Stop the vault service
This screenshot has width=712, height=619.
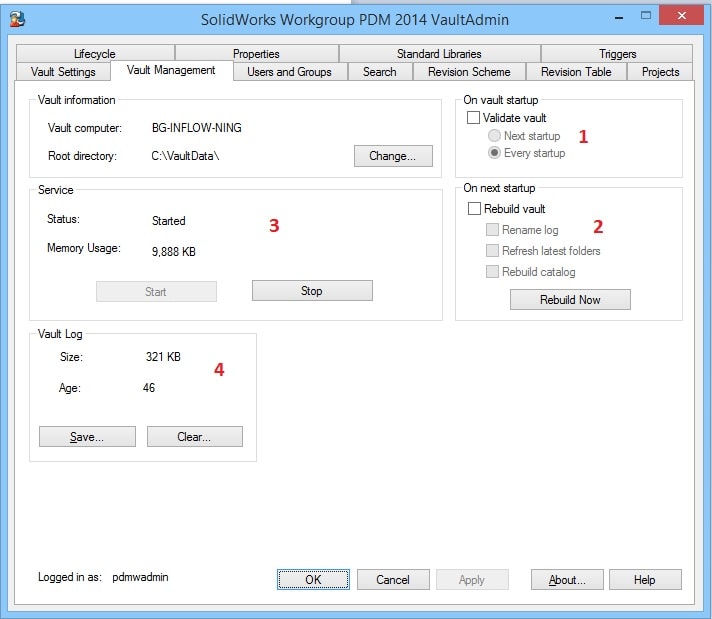(x=312, y=291)
